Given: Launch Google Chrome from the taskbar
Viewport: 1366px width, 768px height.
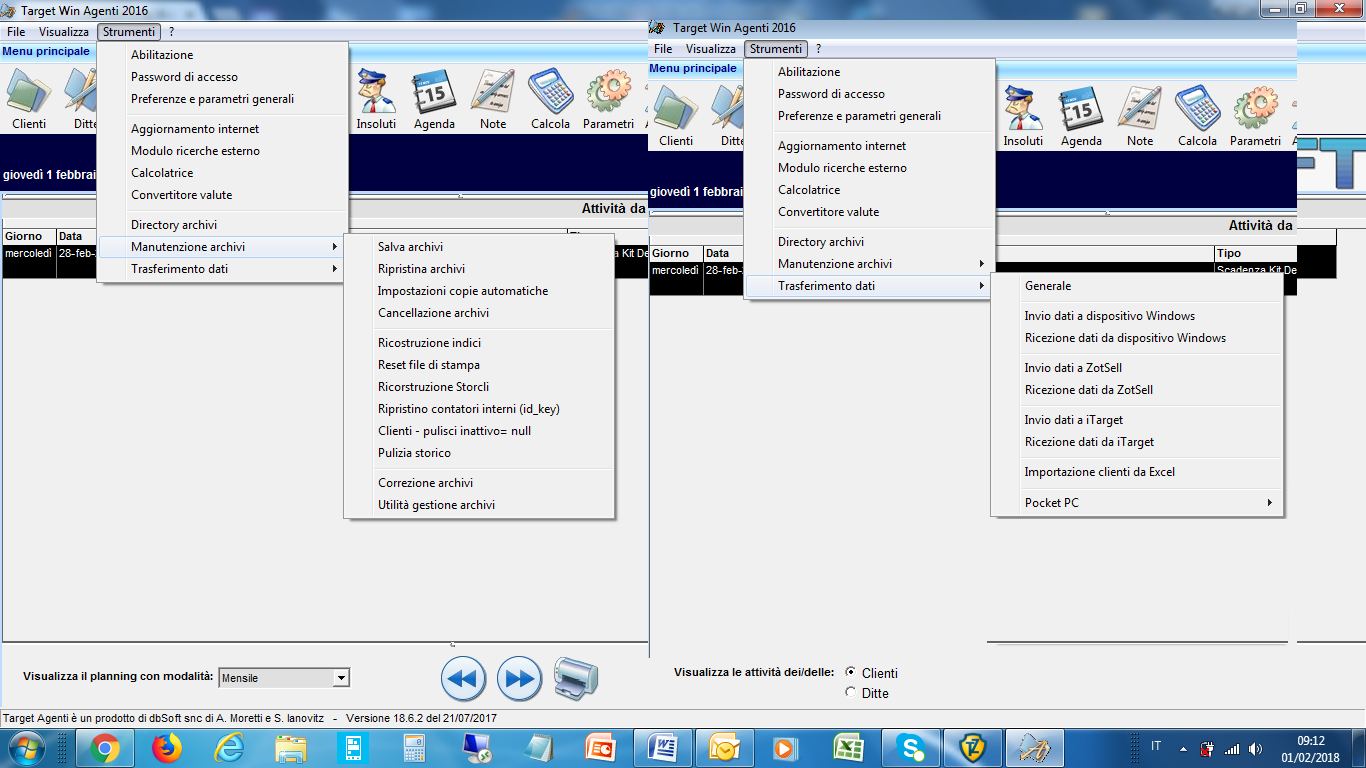Looking at the screenshot, I should pyautogui.click(x=105, y=747).
